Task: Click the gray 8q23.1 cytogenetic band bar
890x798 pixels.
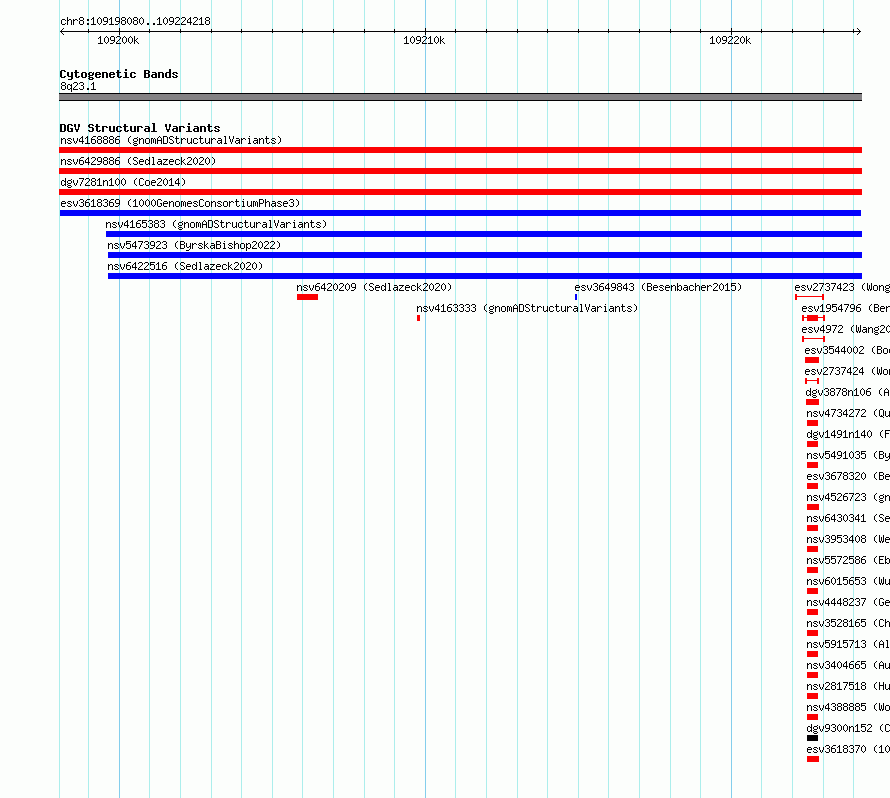Action: pos(460,97)
